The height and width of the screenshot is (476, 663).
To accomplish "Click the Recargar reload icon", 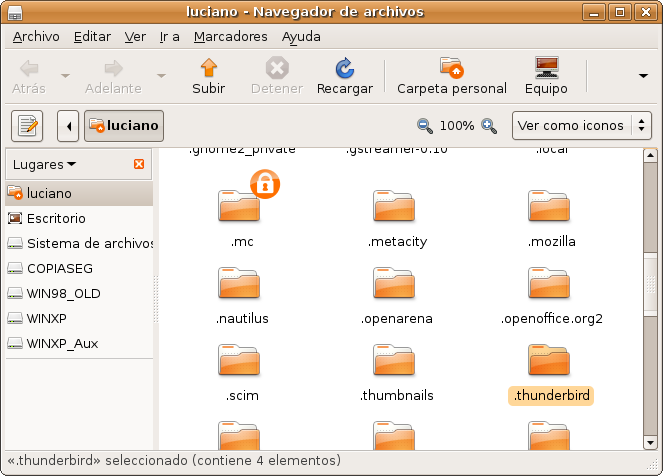I will coord(344,68).
